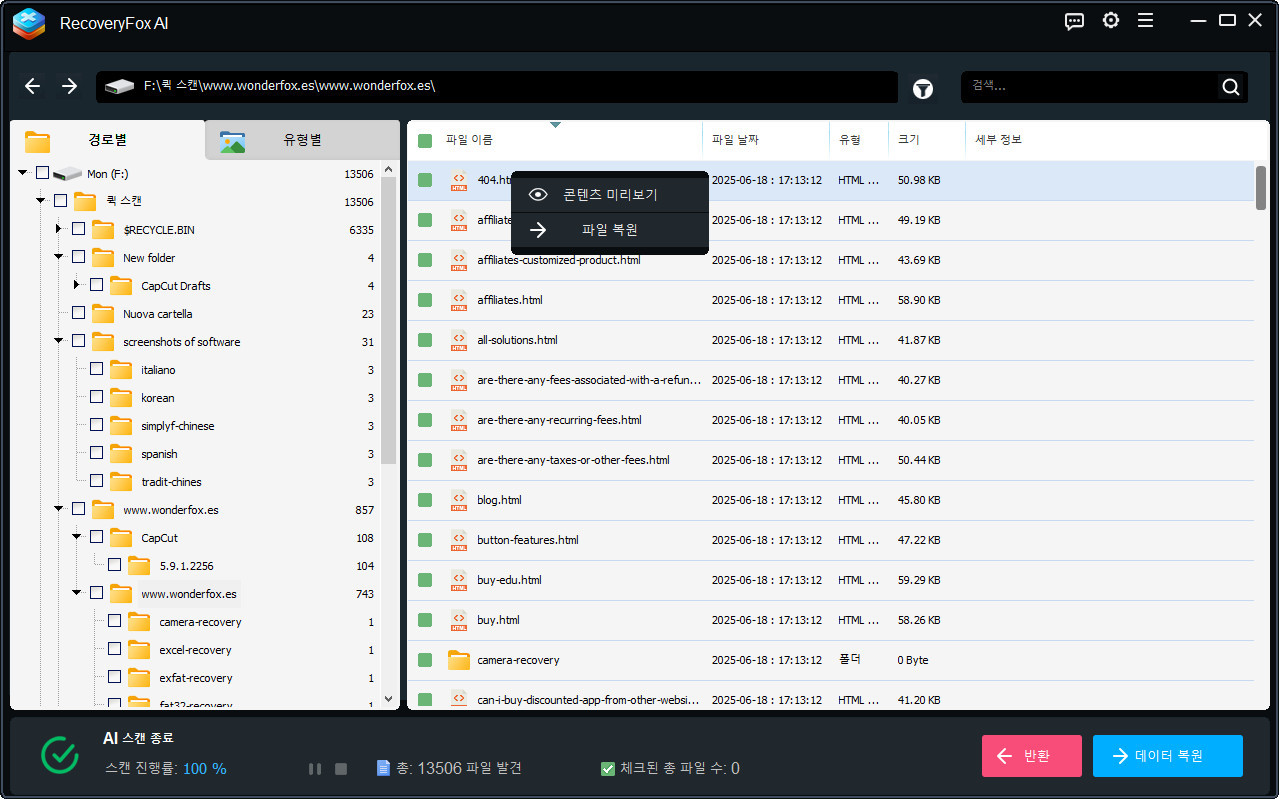This screenshot has height=799, width=1279.
Task: Toggle the checkbox for blog.html
Action: [425, 500]
